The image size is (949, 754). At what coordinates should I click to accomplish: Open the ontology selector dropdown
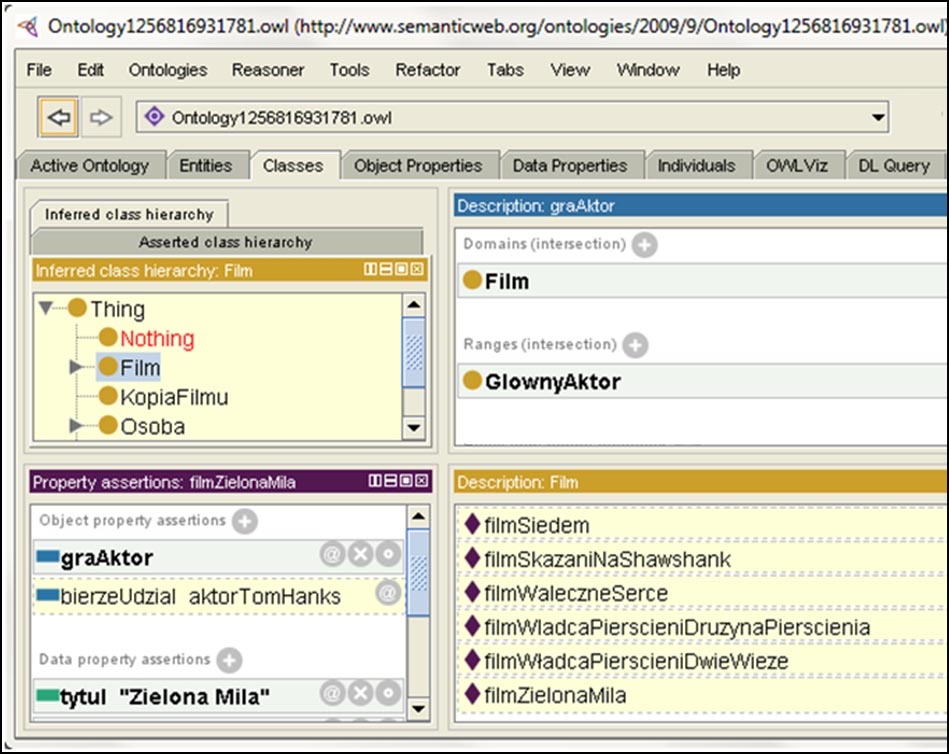[877, 118]
